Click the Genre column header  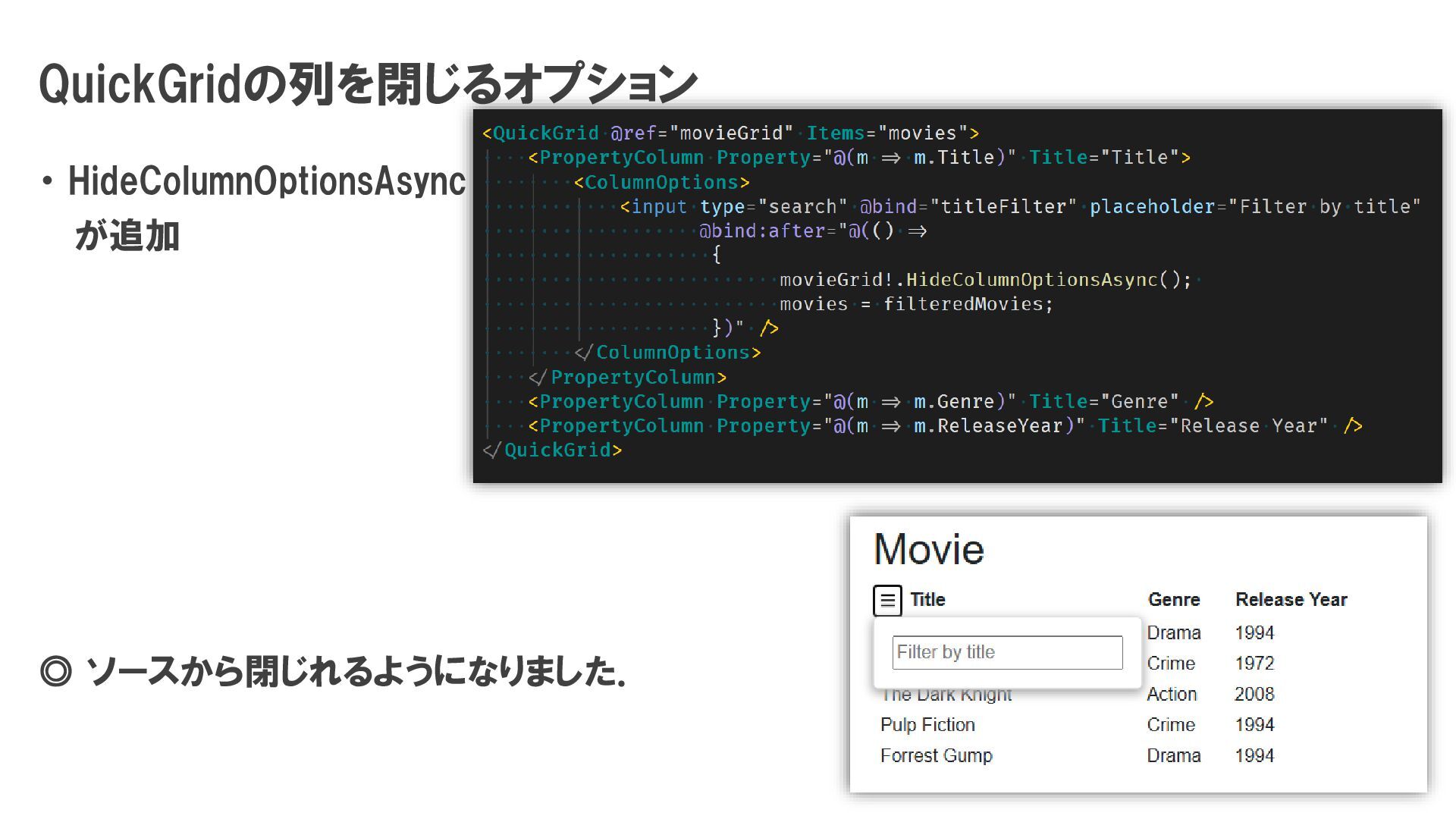tap(1173, 600)
